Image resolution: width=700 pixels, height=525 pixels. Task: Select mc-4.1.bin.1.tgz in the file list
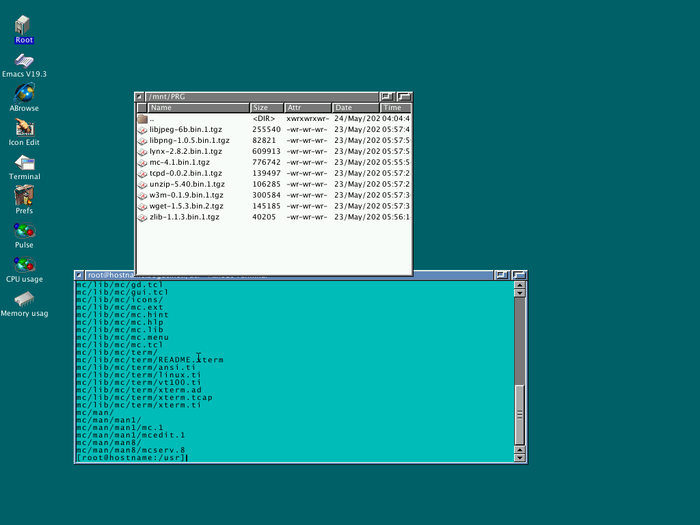coord(180,162)
